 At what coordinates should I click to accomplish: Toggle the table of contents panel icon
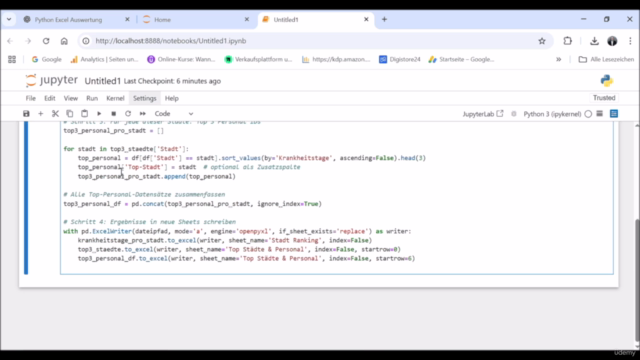614,114
